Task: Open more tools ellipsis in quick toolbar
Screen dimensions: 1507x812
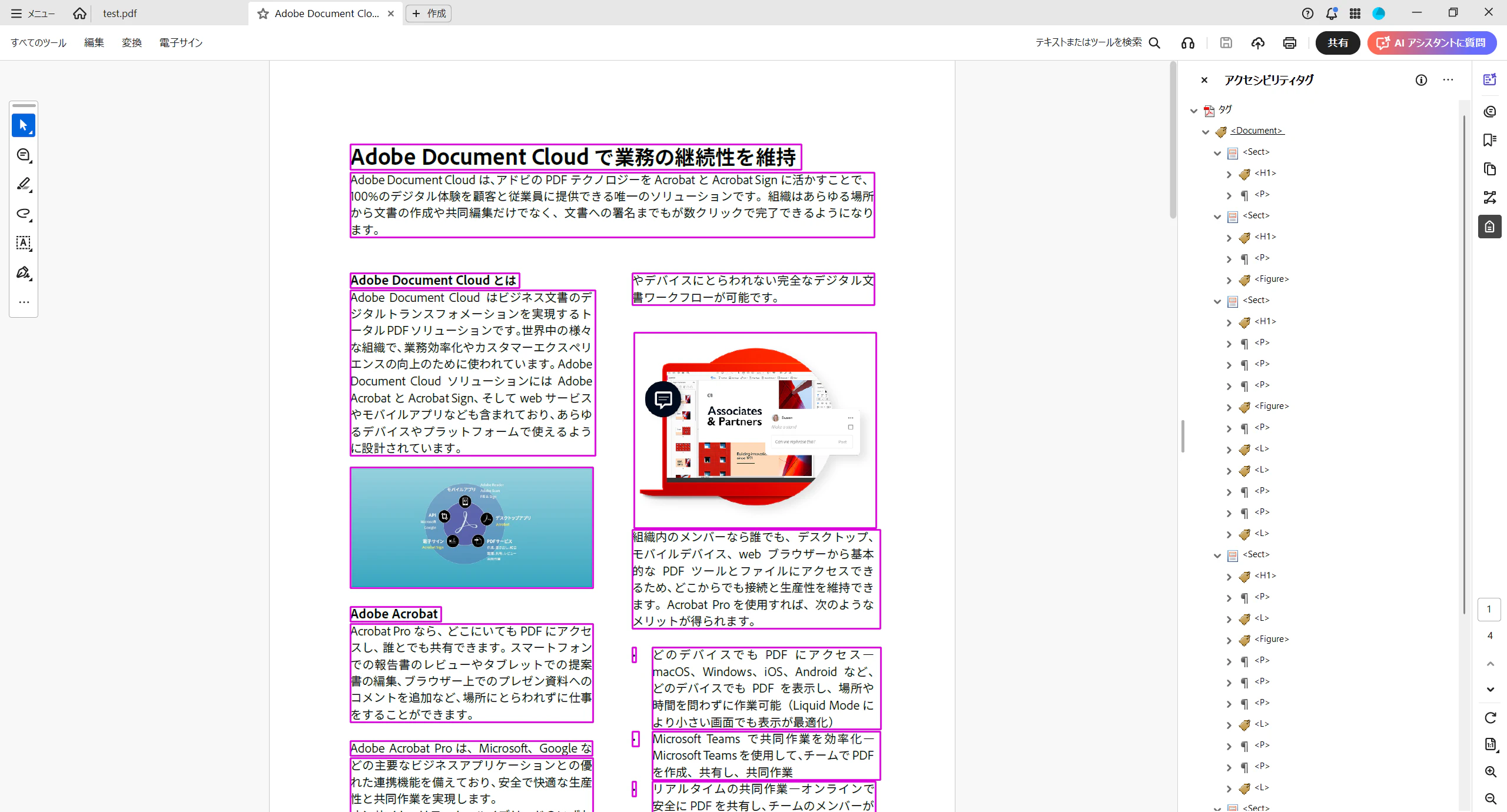Action: click(x=24, y=302)
